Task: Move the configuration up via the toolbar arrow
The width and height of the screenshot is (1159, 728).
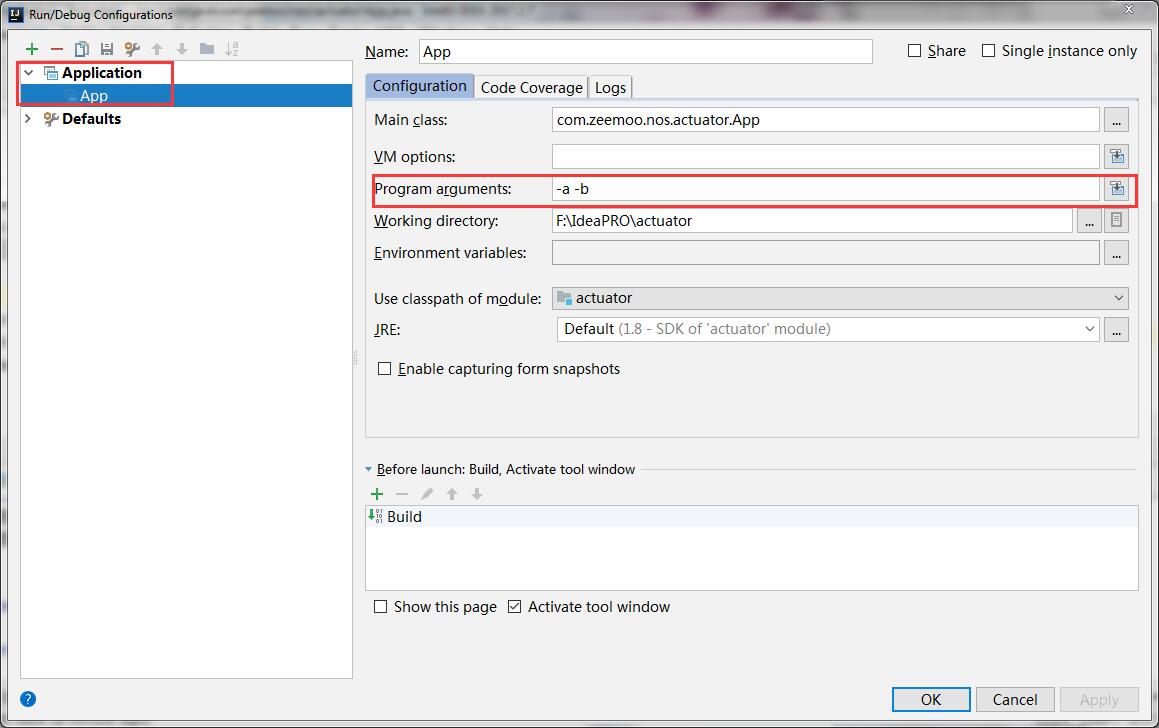Action: [x=157, y=50]
